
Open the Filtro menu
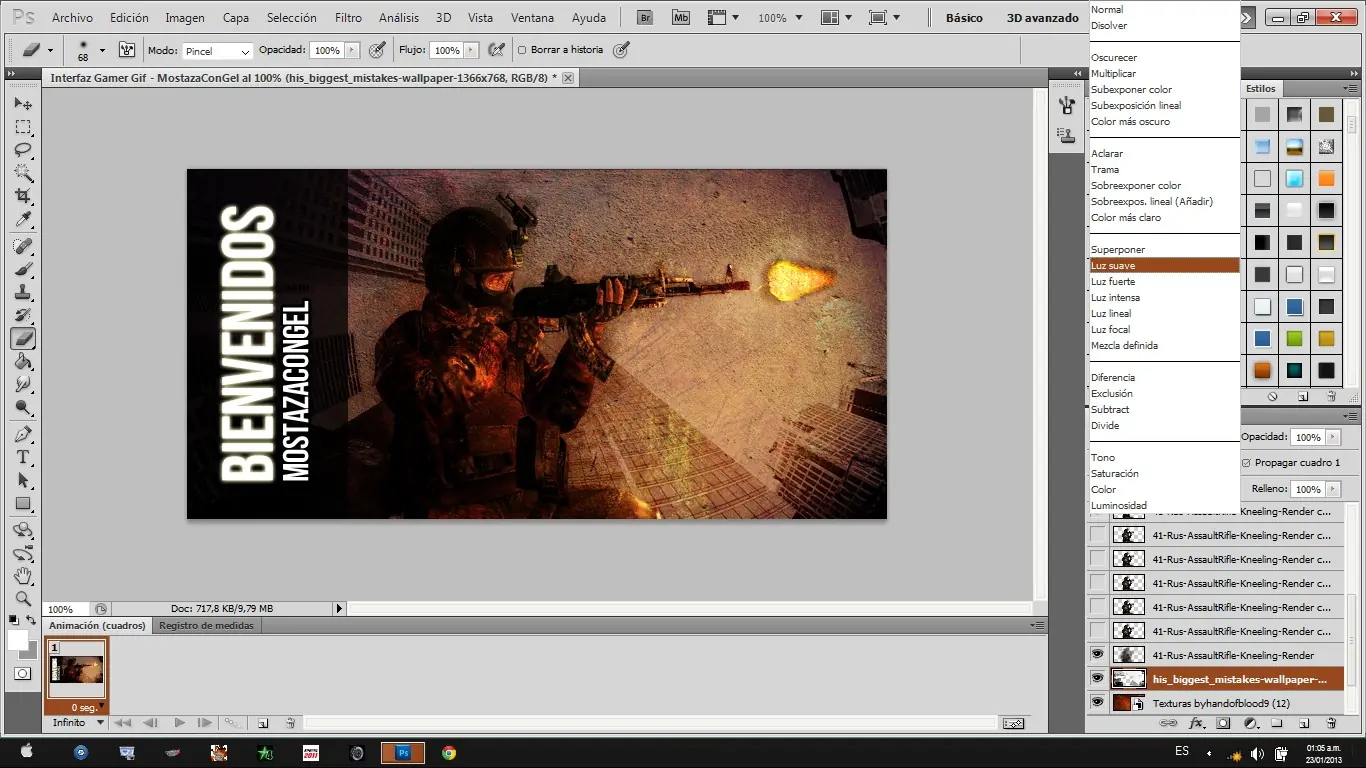[x=348, y=18]
